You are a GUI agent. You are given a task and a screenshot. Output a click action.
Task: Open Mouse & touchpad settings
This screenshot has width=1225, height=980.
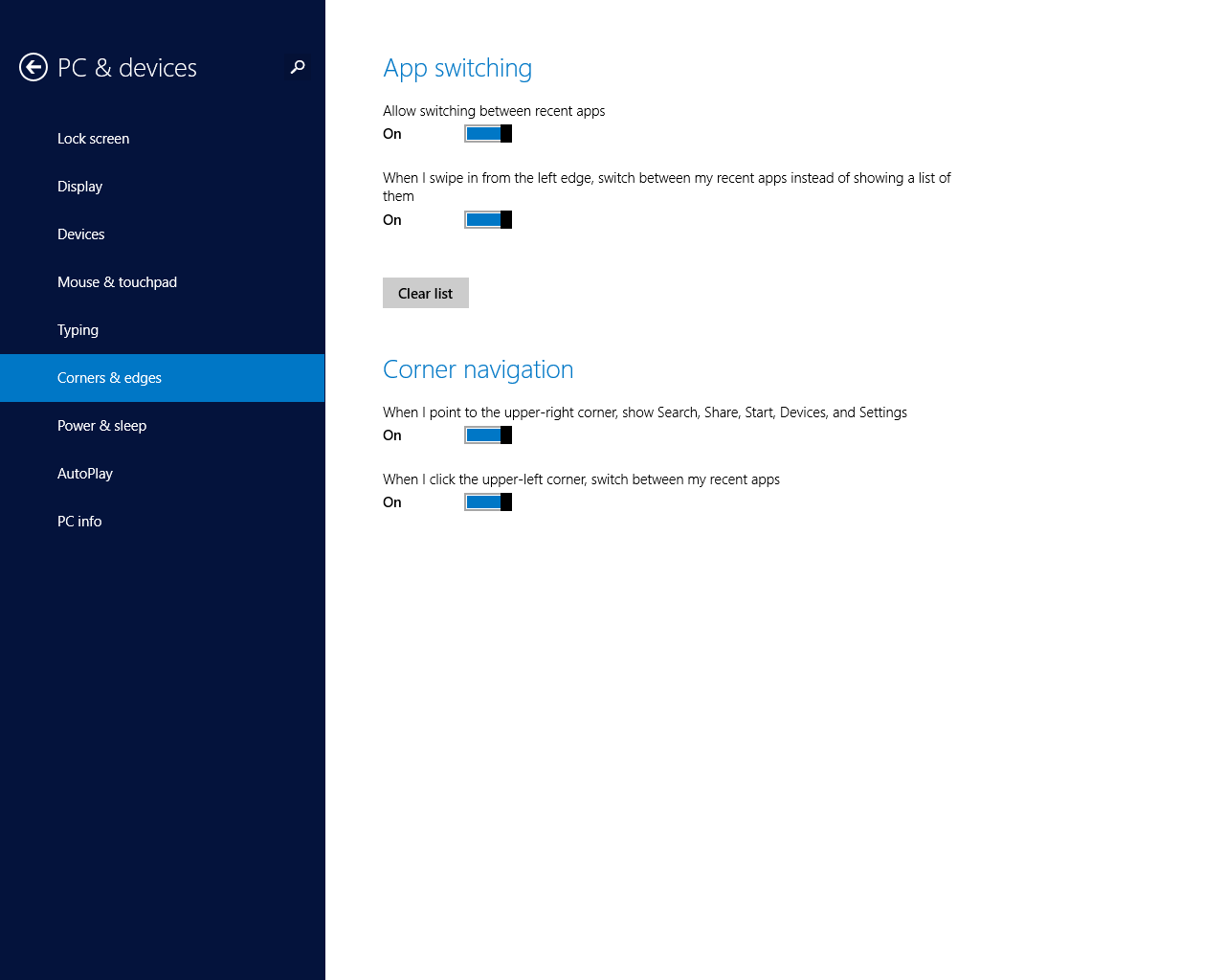tap(117, 281)
